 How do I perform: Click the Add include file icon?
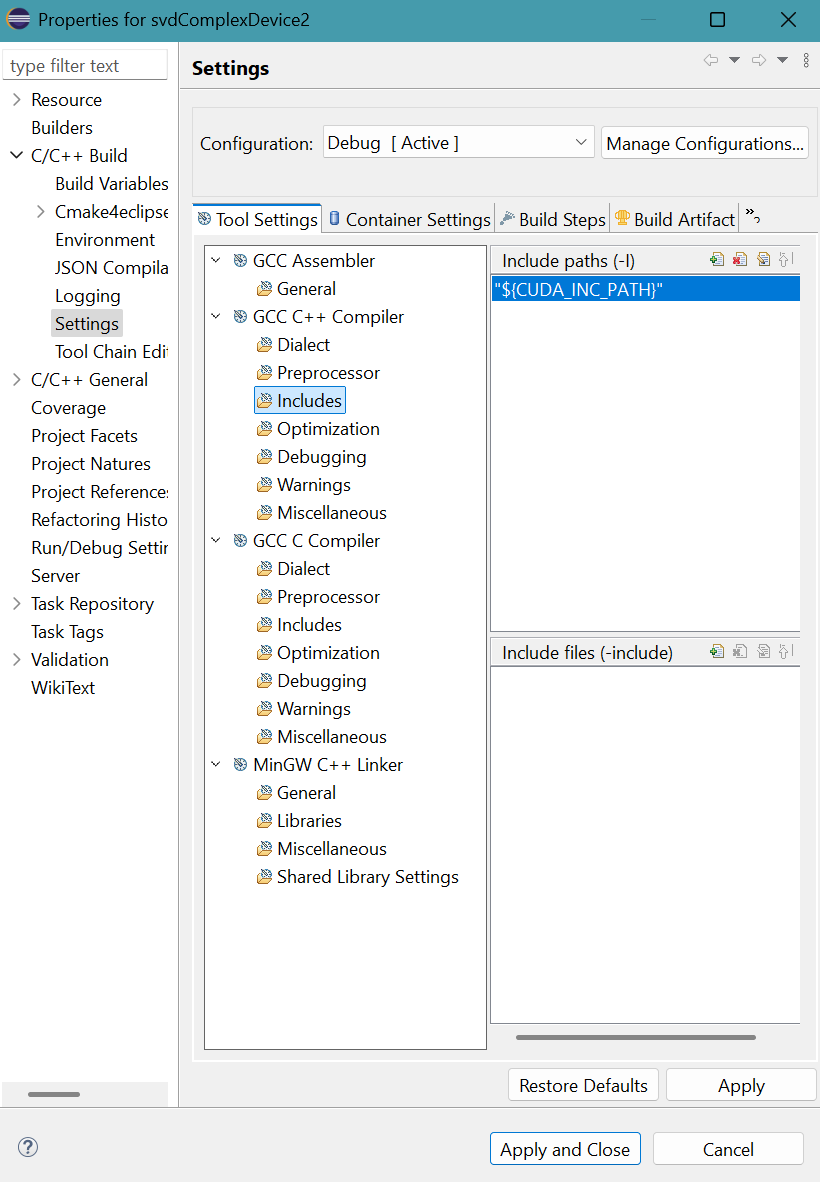coord(717,652)
